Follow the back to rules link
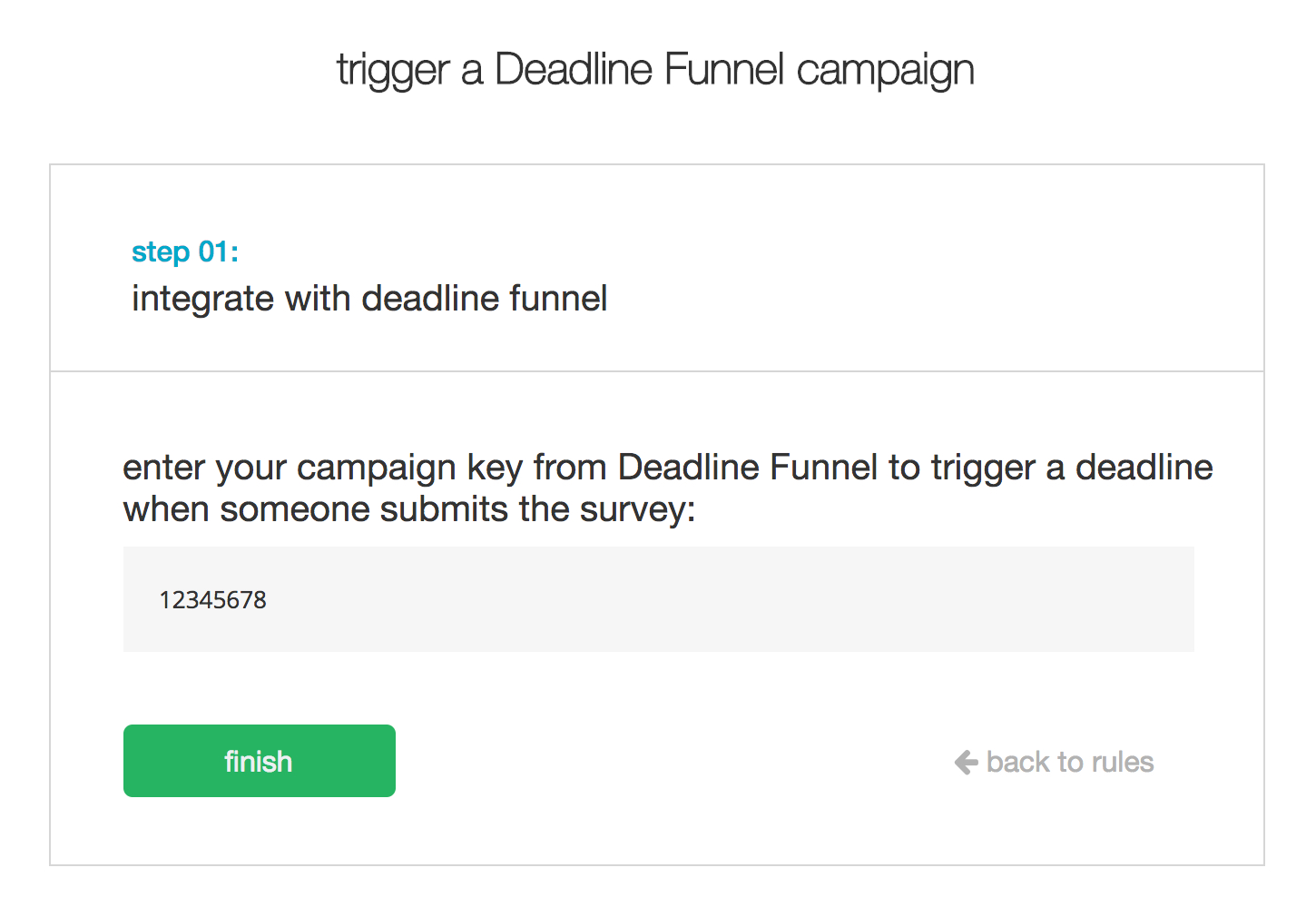The width and height of the screenshot is (1316, 917). click(x=1069, y=762)
